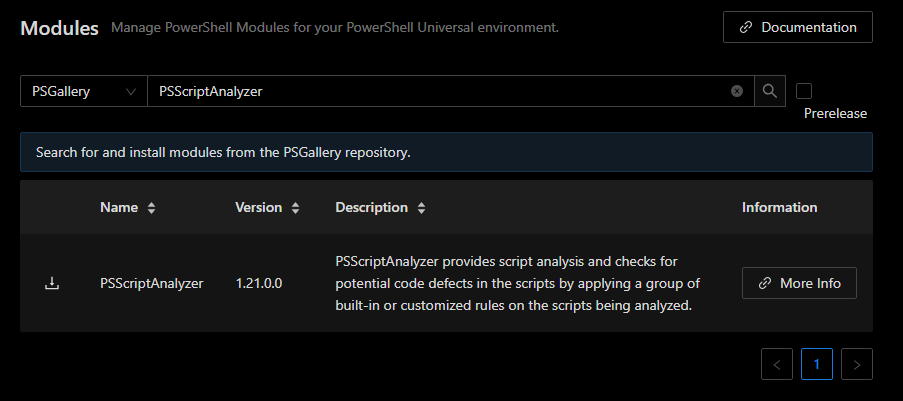Screen dimensions: 903x401
Task: Select page 1 in pagination
Action: point(817,364)
